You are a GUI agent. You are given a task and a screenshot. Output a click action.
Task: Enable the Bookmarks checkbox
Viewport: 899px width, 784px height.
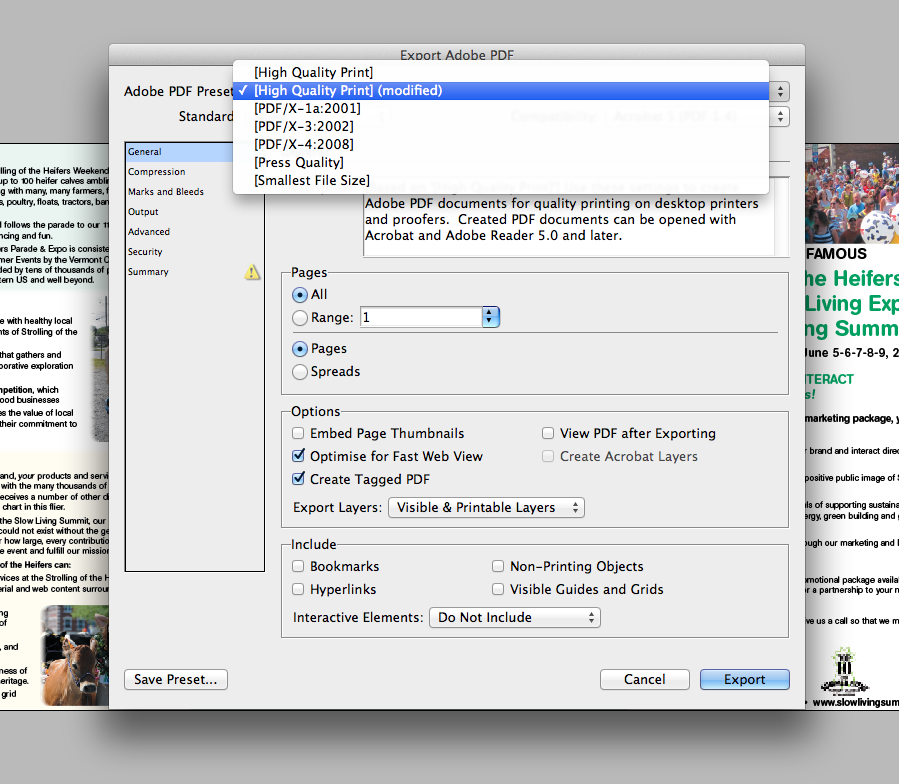[x=298, y=566]
